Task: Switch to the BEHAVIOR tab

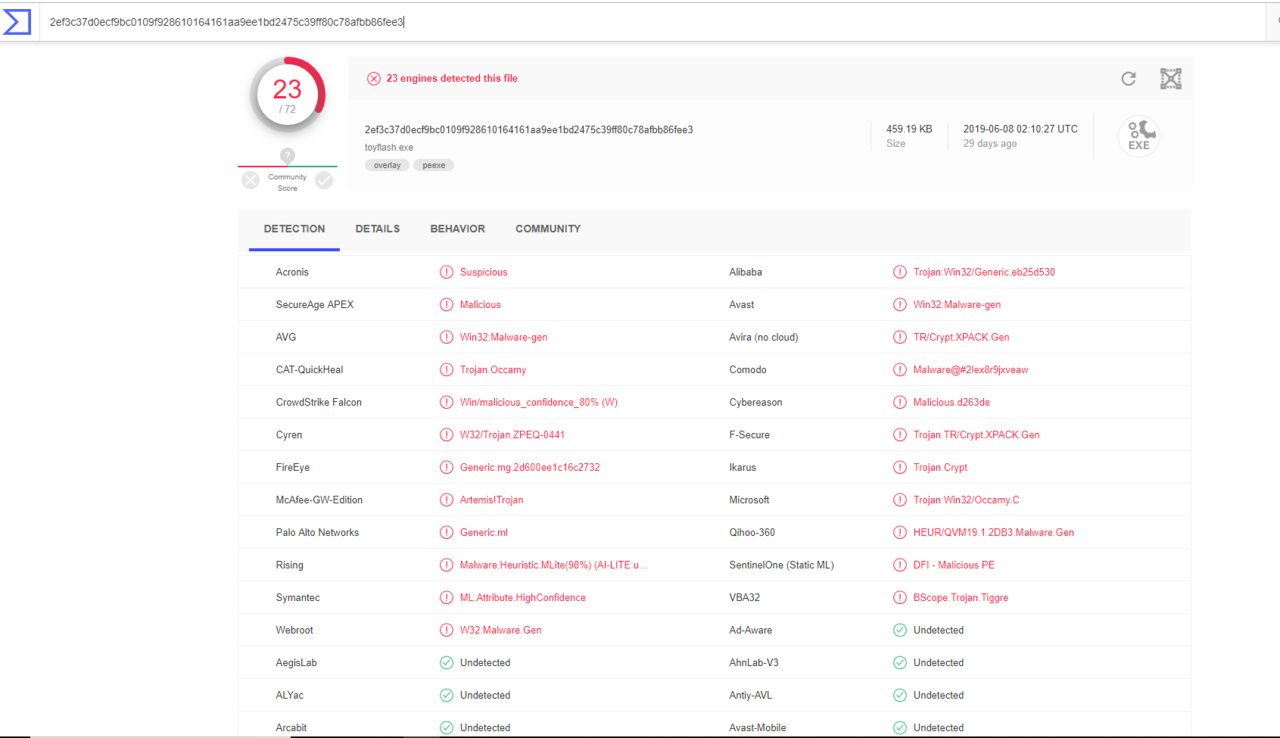Action: click(457, 229)
